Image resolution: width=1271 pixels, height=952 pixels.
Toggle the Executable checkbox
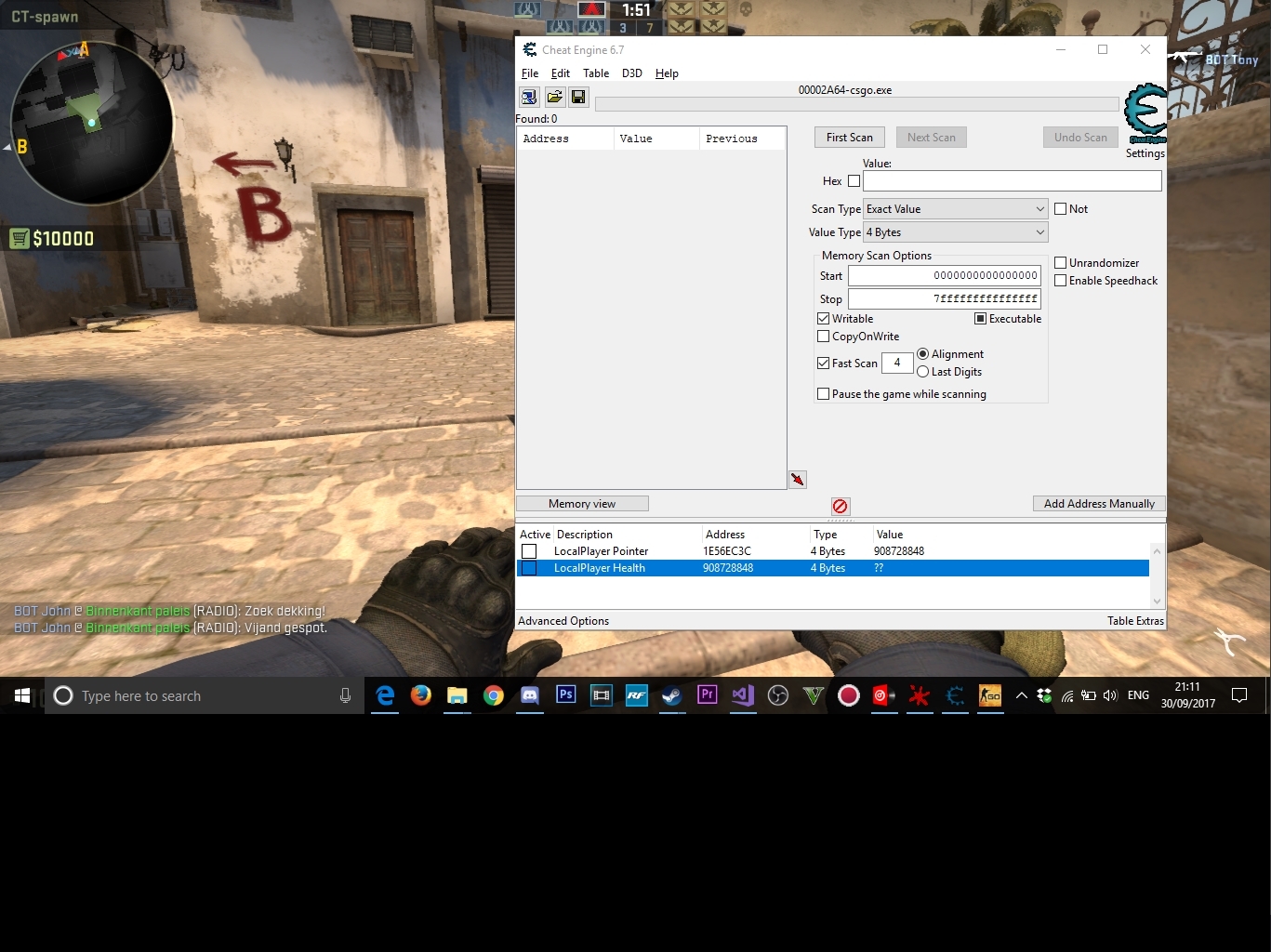[x=980, y=319]
